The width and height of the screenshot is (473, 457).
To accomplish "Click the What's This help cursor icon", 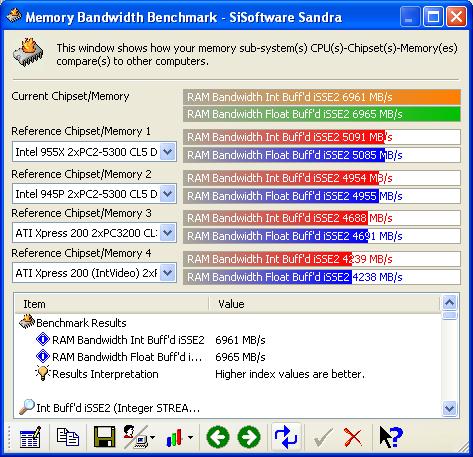I will pyautogui.click(x=391, y=437).
